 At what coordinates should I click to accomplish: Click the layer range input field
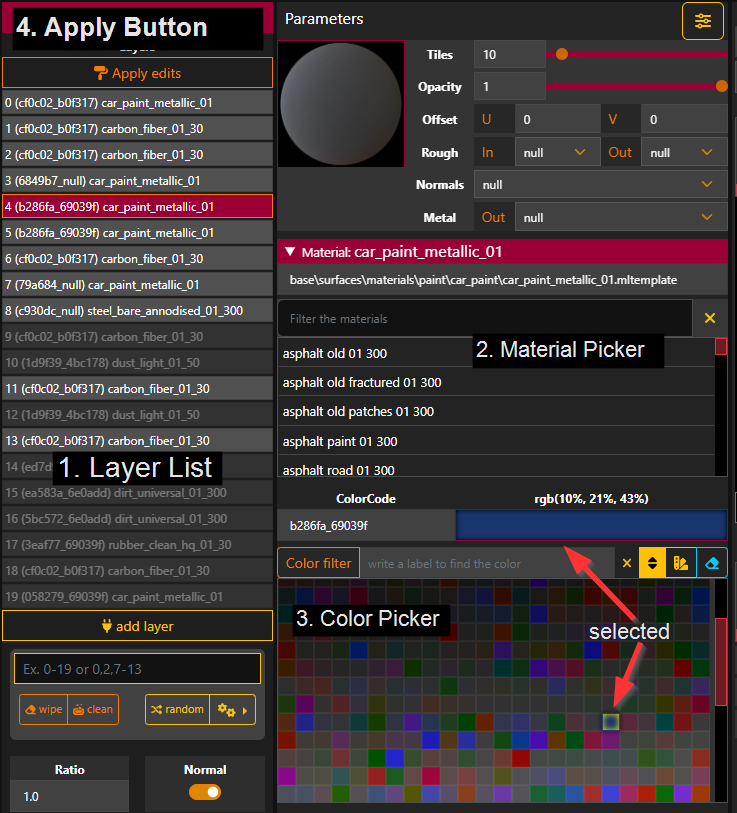point(137,668)
